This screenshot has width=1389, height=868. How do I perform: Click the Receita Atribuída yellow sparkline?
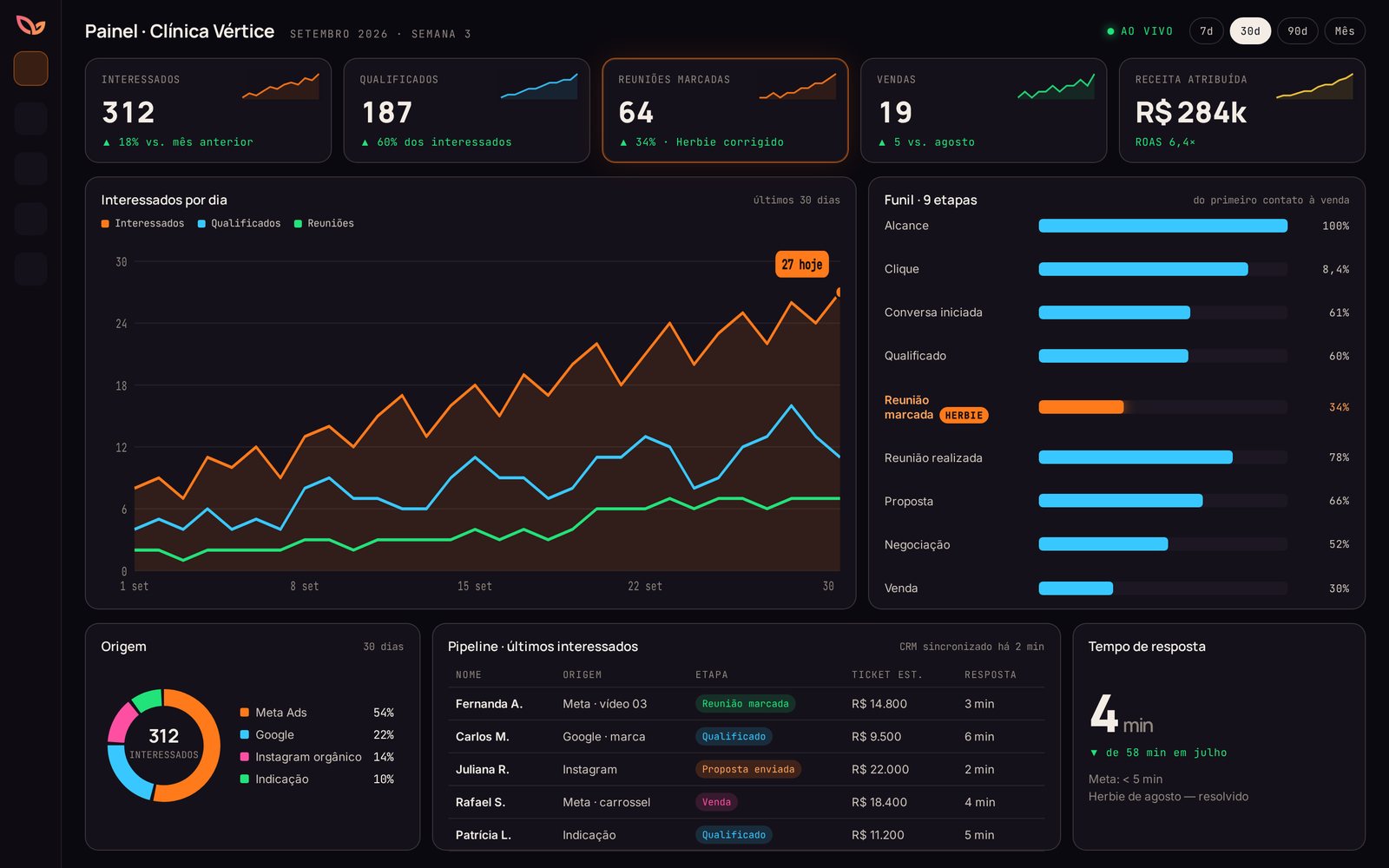point(1314,86)
